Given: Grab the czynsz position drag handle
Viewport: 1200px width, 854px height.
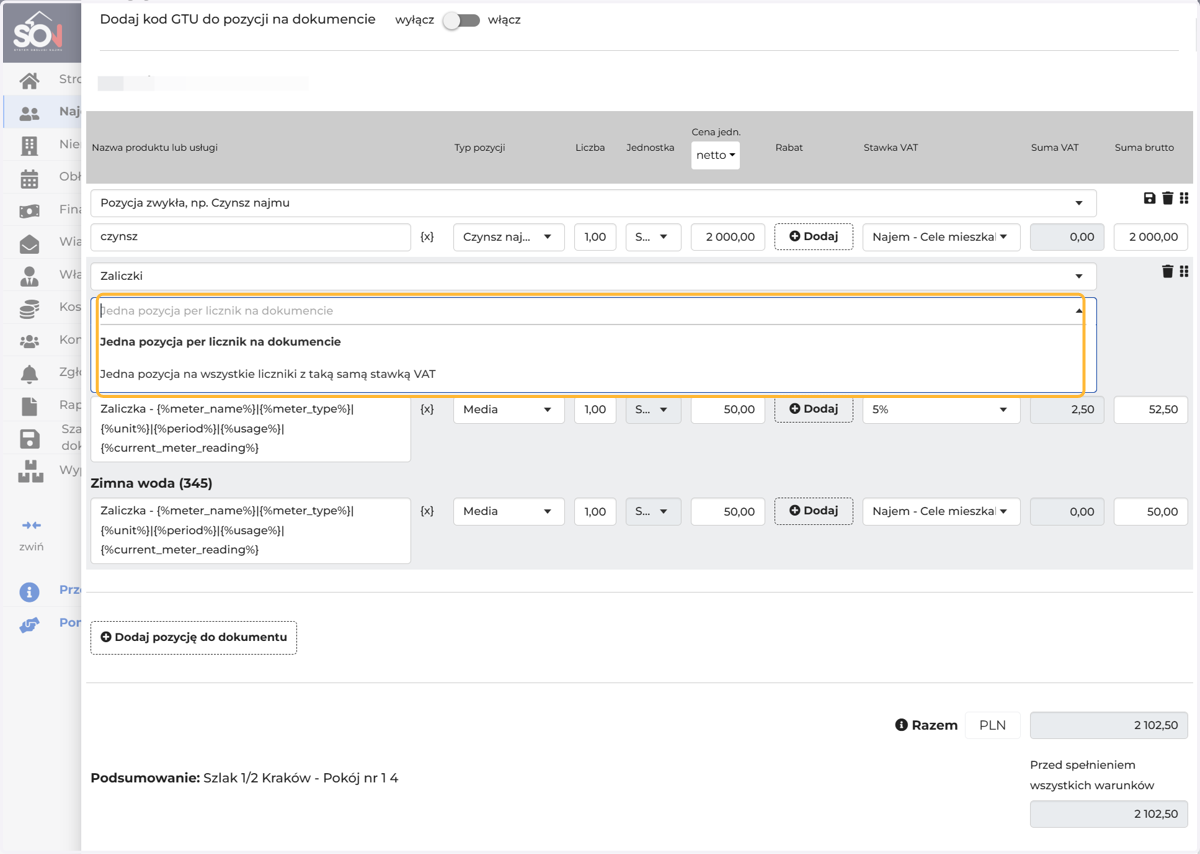Looking at the screenshot, I should pos(1184,198).
